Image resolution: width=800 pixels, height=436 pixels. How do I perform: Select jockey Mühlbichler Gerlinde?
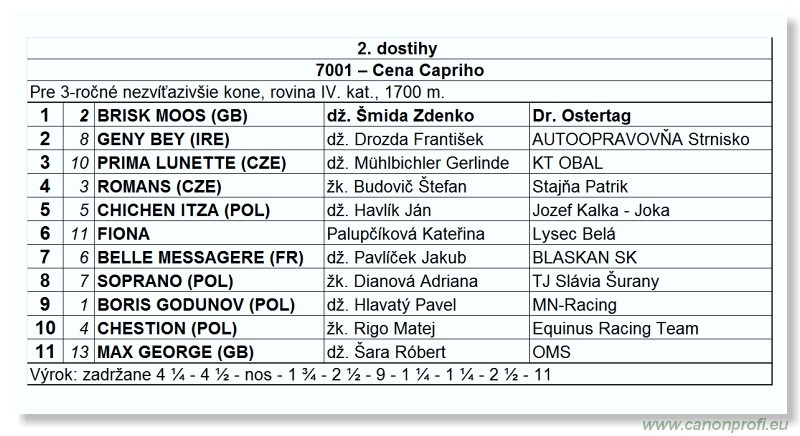point(417,162)
